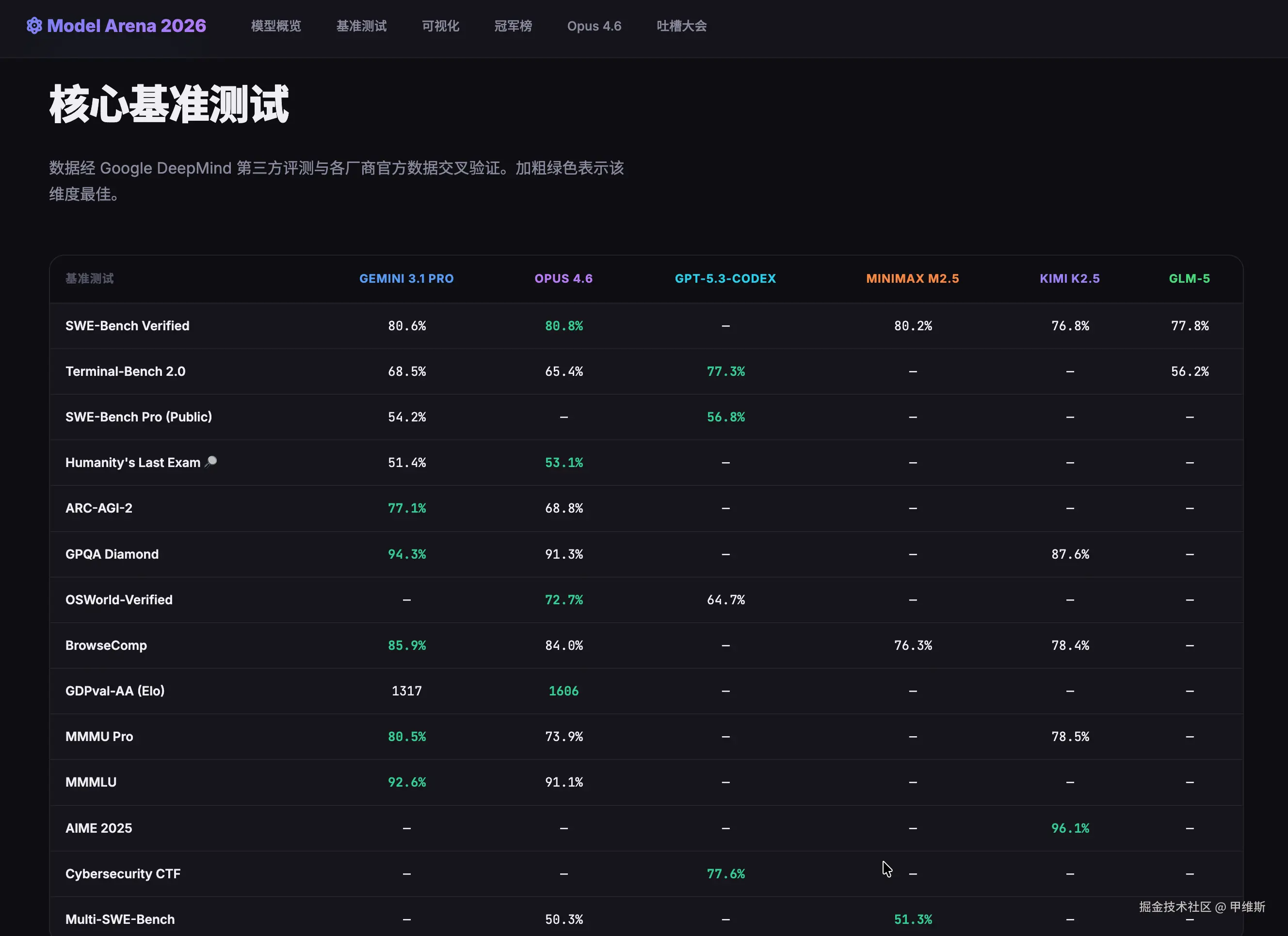1288x936 pixels.
Task: Click the 基准测试 table header cell
Action: pos(89,279)
